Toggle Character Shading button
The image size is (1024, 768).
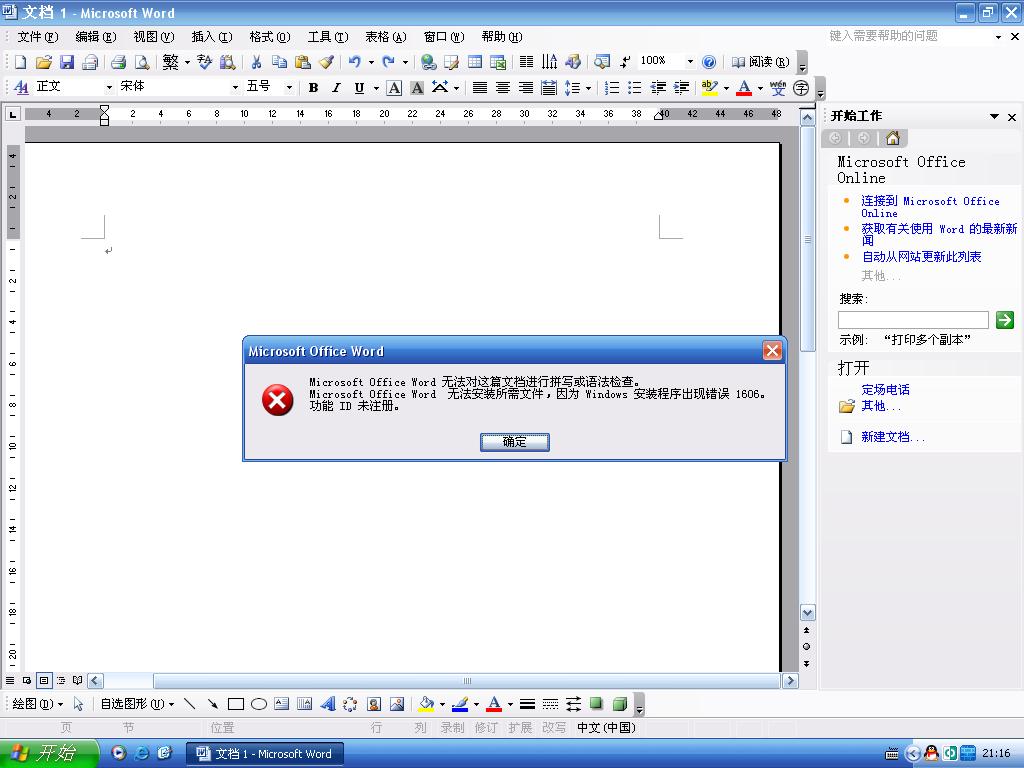[x=417, y=88]
